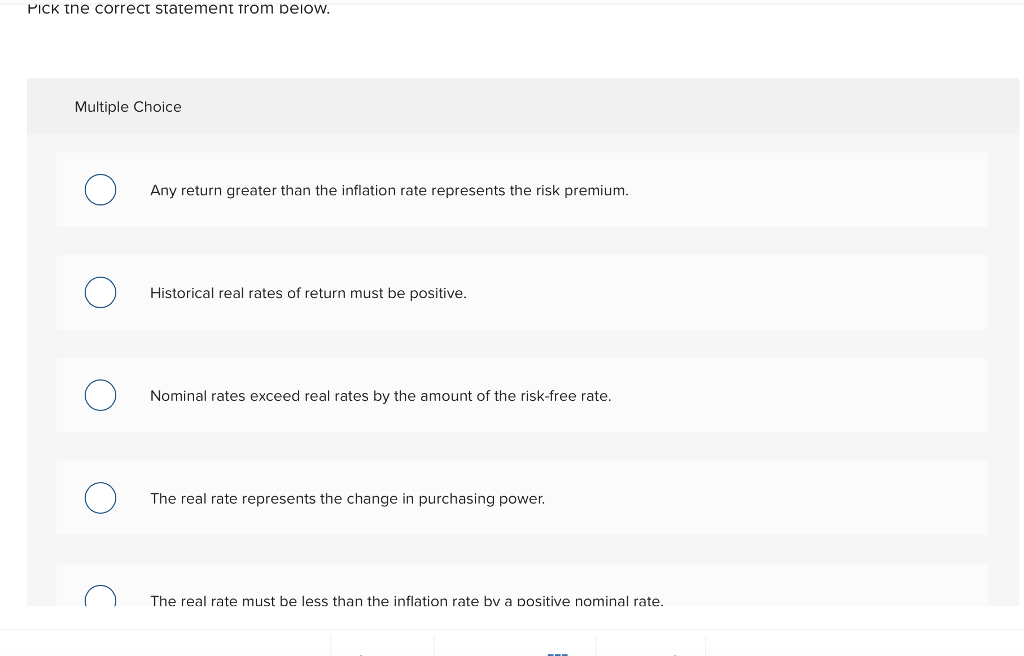Image resolution: width=1024 pixels, height=656 pixels.
Task: Click the question prompt 'Pick the correct statement'
Action: 178,10
